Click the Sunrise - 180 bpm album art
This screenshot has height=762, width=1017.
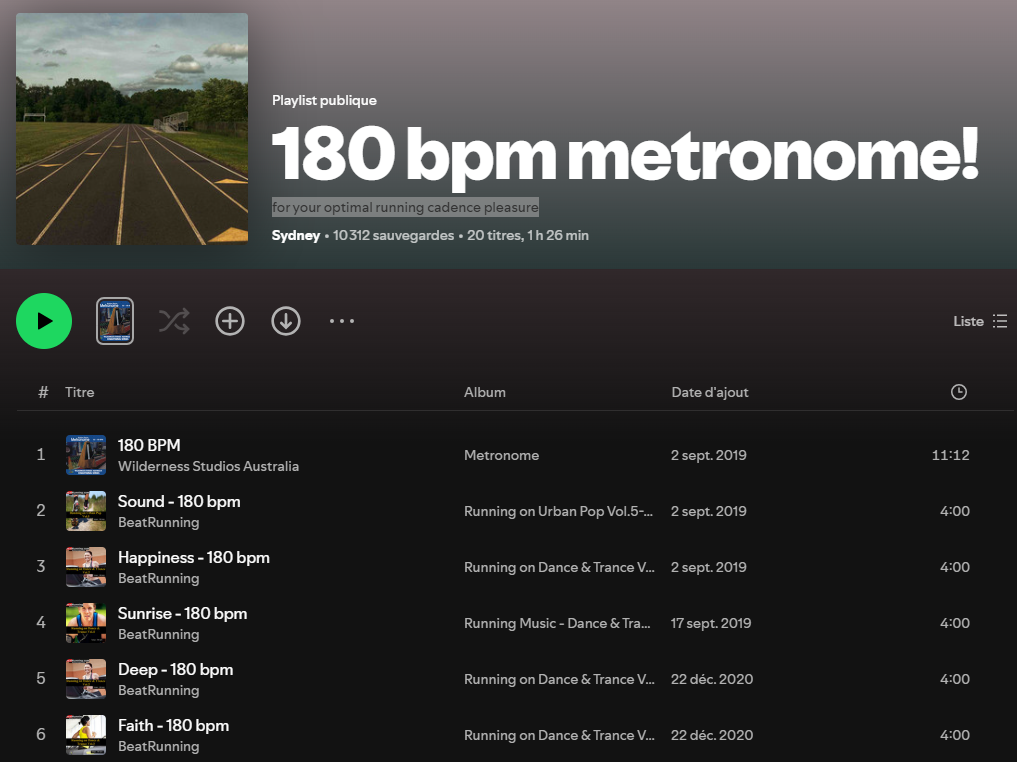86,623
